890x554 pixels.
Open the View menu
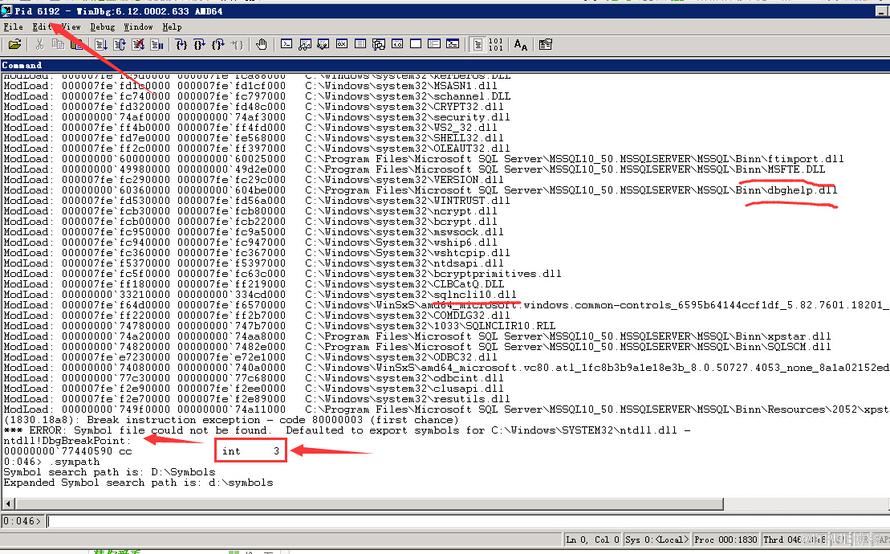point(71,27)
